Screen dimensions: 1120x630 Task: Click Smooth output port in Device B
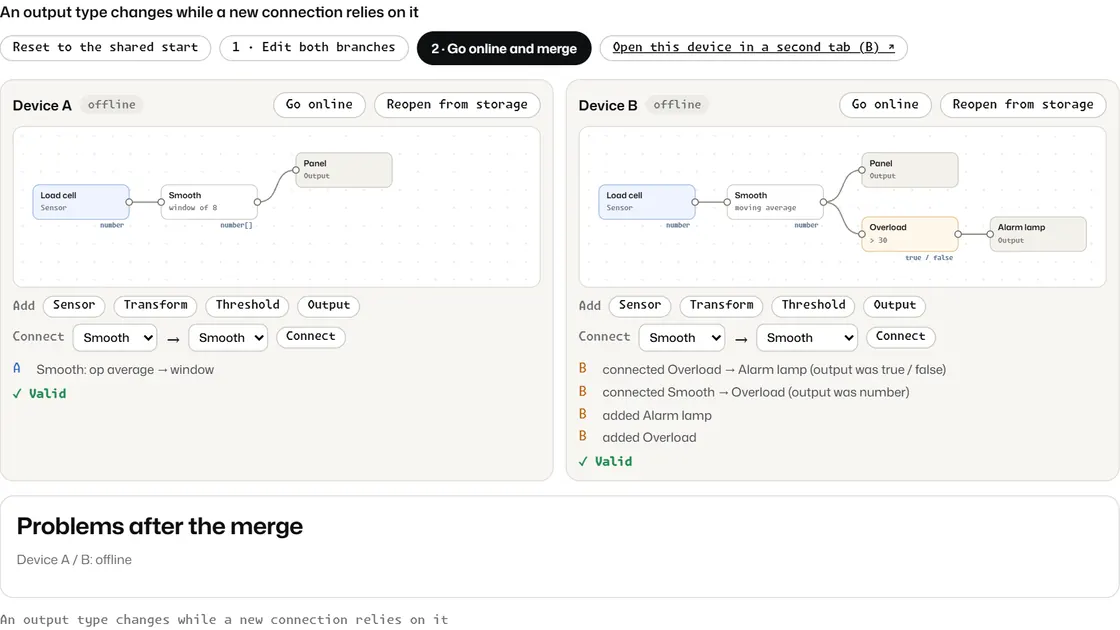point(823,202)
